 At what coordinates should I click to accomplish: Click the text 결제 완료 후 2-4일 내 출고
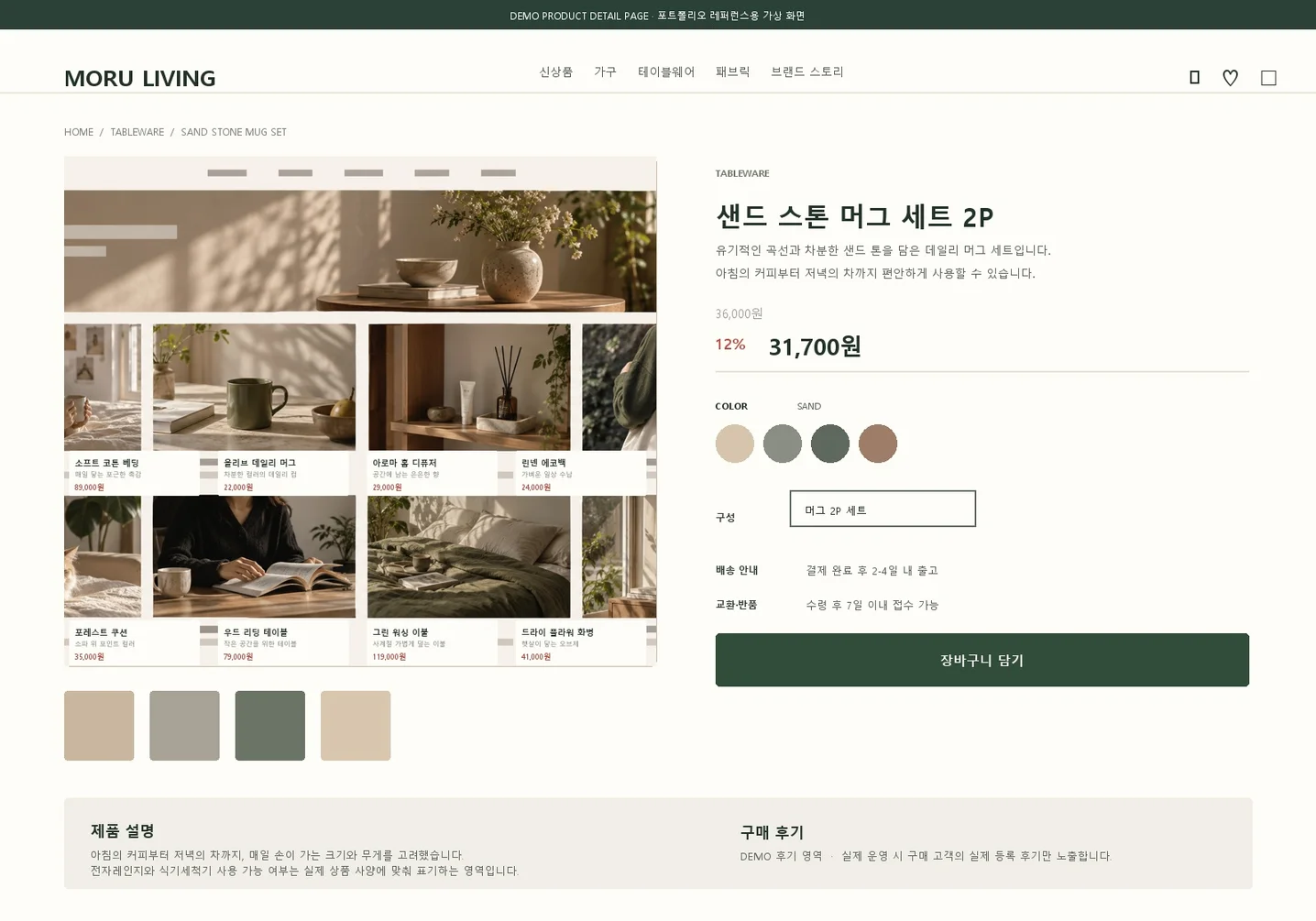pos(872,570)
